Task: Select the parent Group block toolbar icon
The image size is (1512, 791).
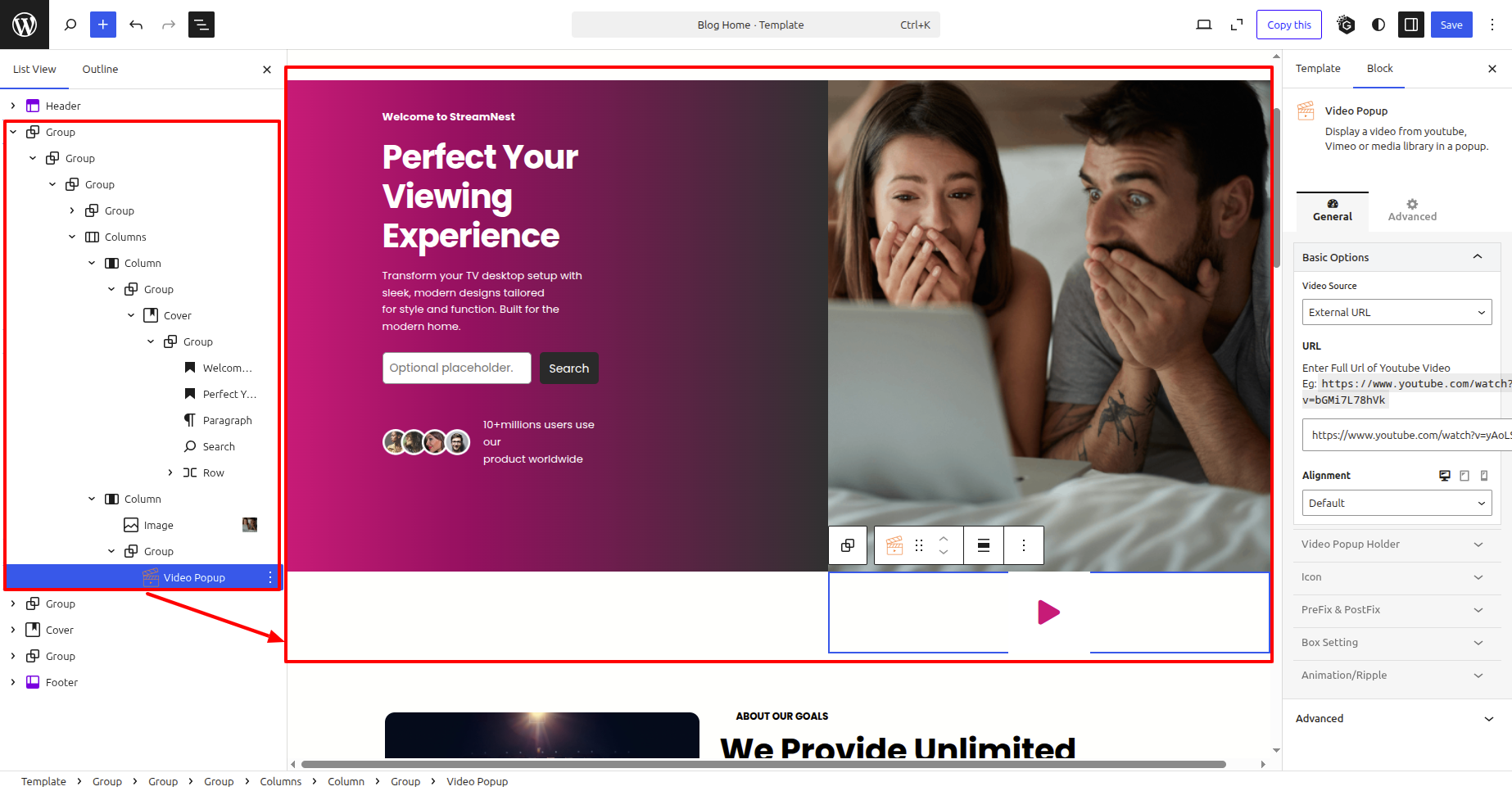Action: (x=848, y=545)
